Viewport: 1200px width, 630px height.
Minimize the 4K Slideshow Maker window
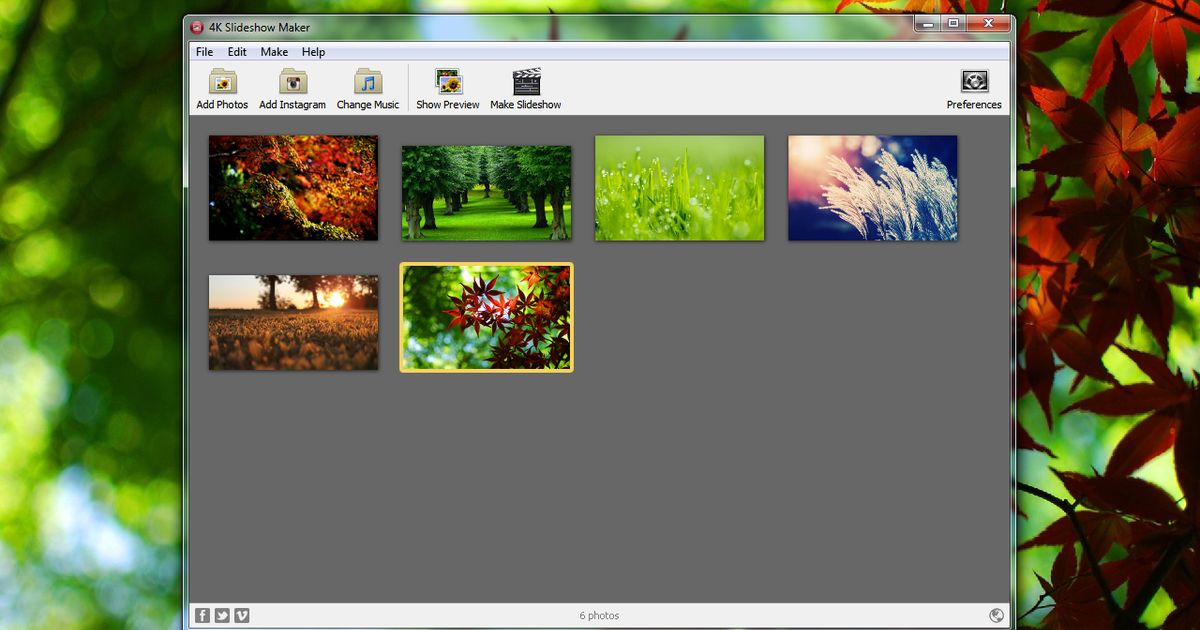click(927, 23)
